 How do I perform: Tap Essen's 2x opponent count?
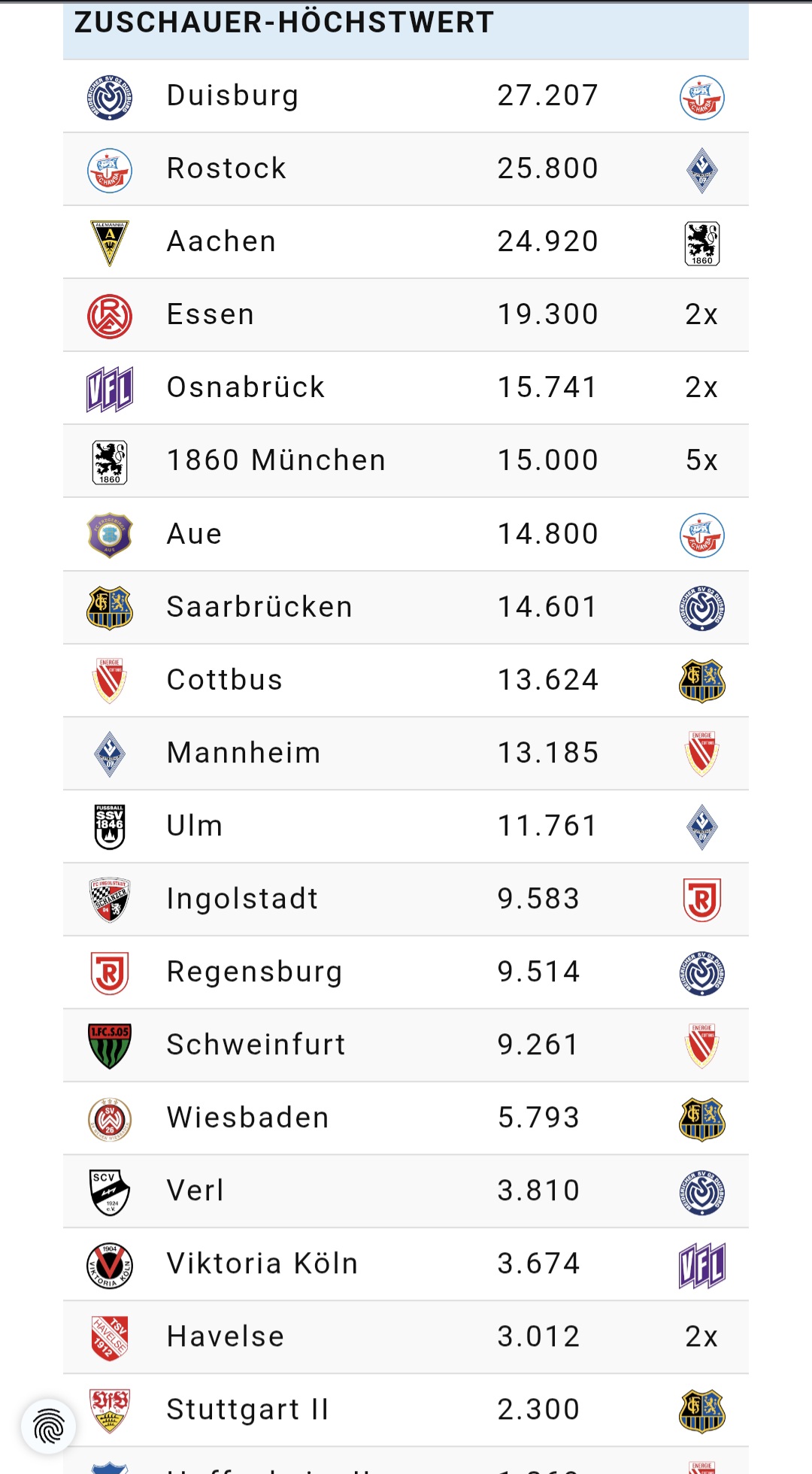(701, 314)
